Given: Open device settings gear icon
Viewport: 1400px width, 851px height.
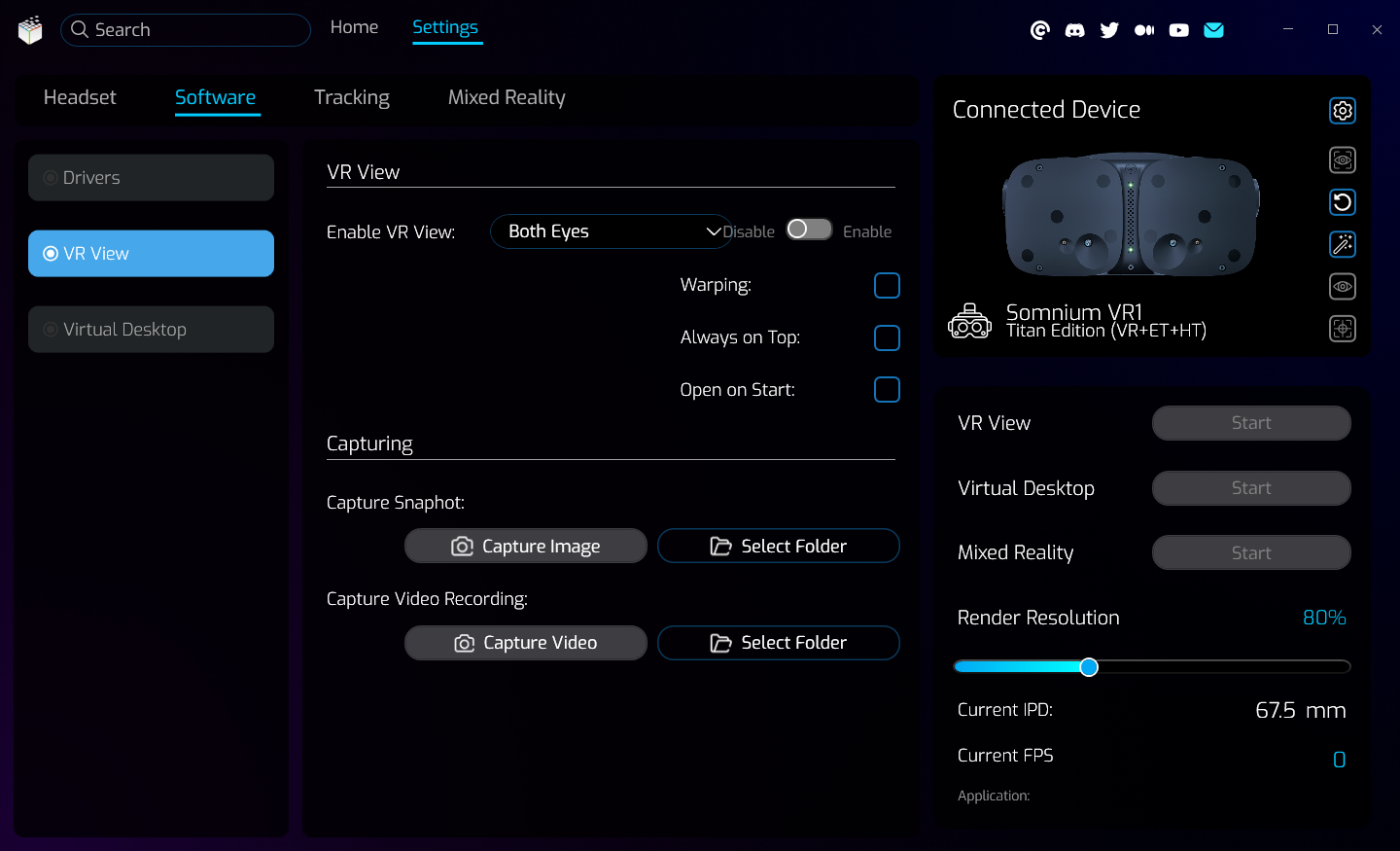Looking at the screenshot, I should click(1343, 111).
